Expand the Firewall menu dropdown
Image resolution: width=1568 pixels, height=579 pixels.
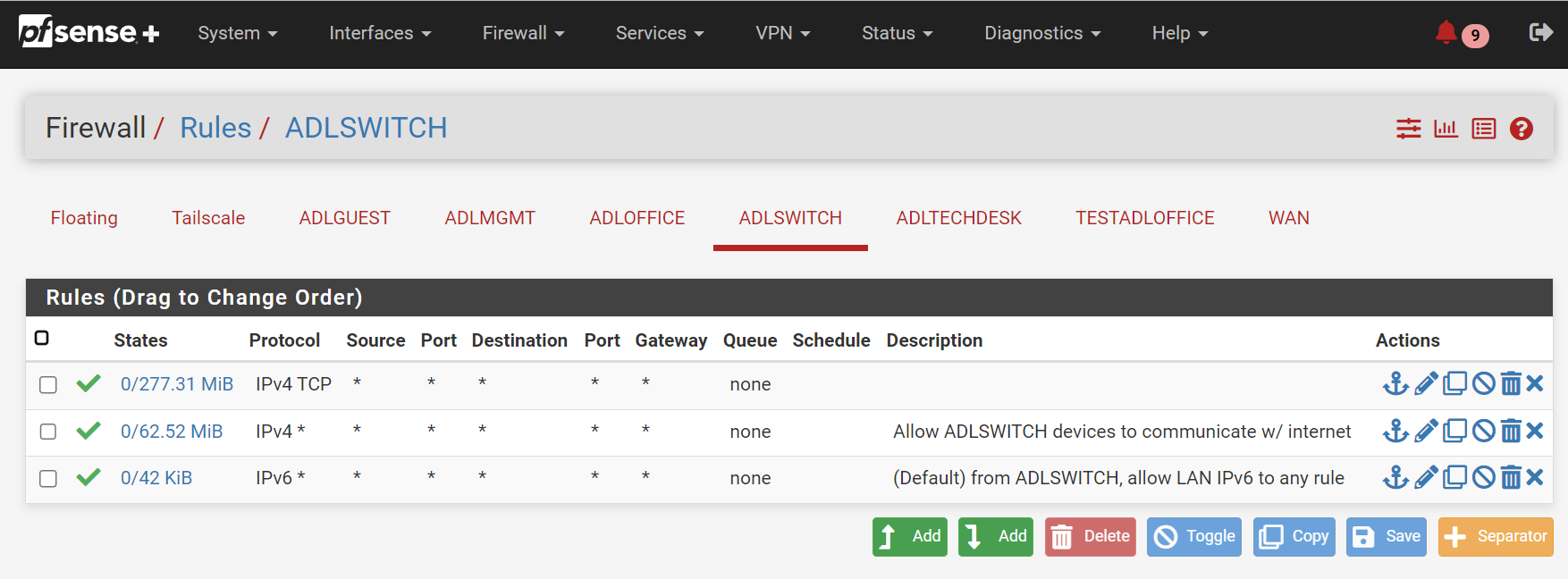[523, 33]
